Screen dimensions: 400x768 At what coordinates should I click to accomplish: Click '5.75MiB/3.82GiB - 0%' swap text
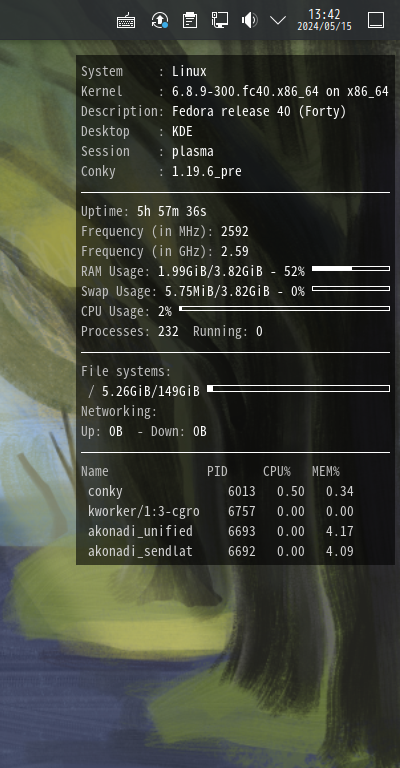pyautogui.click(x=235, y=291)
